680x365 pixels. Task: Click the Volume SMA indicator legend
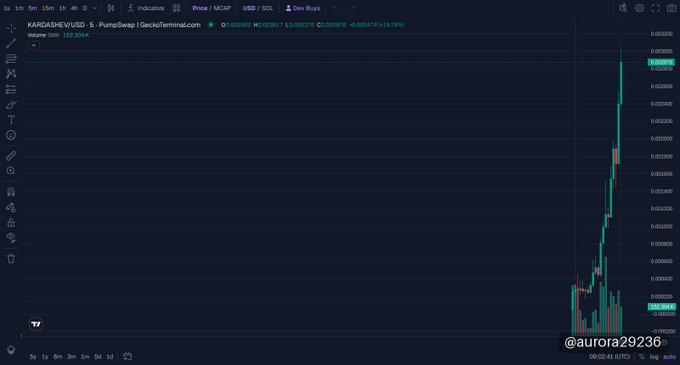58,35
